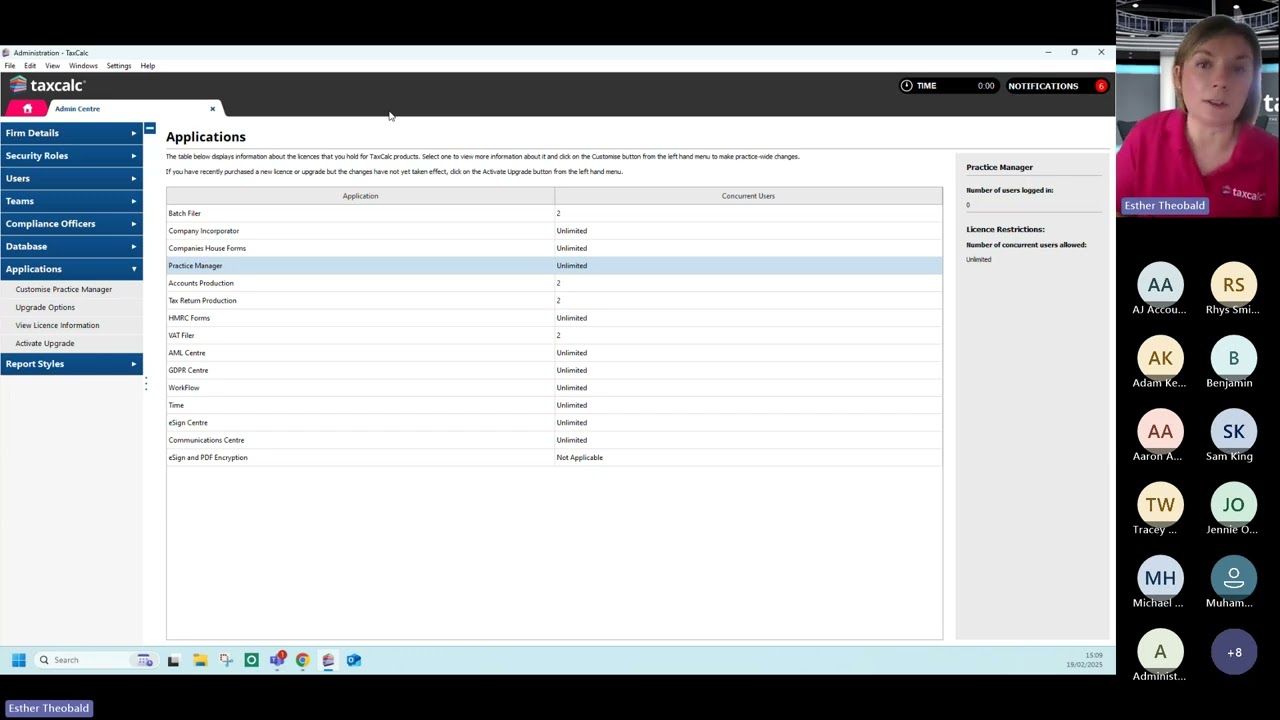1280x720 pixels.
Task: Click the time tracker value 0:00
Action: pyautogui.click(x=986, y=86)
